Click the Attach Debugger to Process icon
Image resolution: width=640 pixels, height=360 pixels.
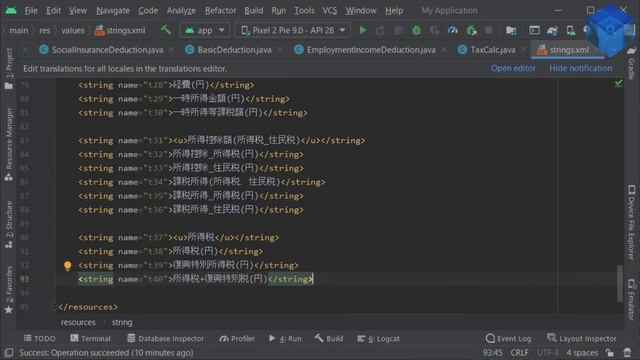pyautogui.click(x=471, y=30)
